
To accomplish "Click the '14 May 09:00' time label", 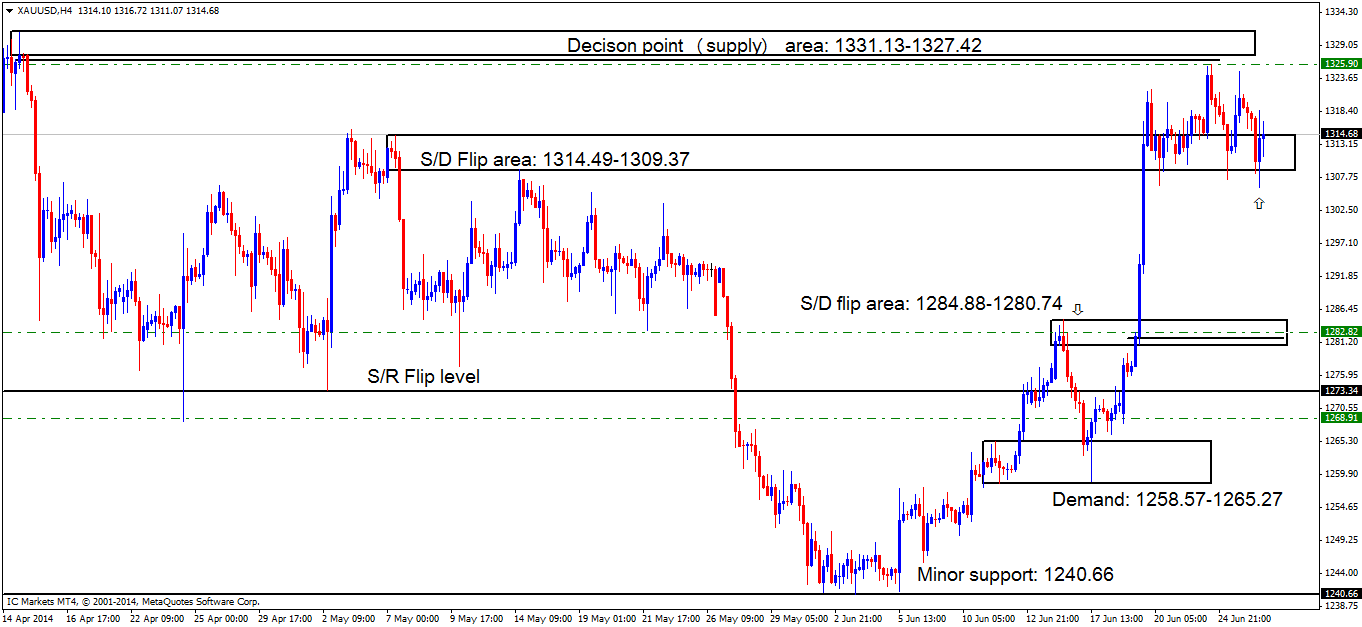I will point(541,619).
